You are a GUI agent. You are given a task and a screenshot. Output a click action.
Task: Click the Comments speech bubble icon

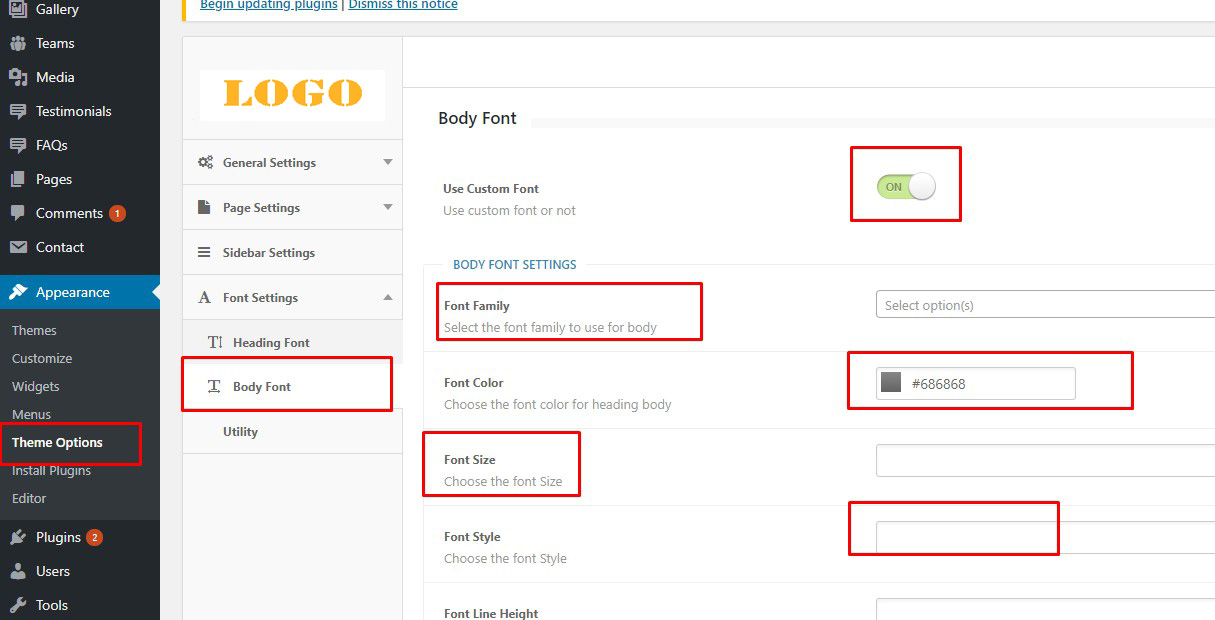tap(18, 213)
